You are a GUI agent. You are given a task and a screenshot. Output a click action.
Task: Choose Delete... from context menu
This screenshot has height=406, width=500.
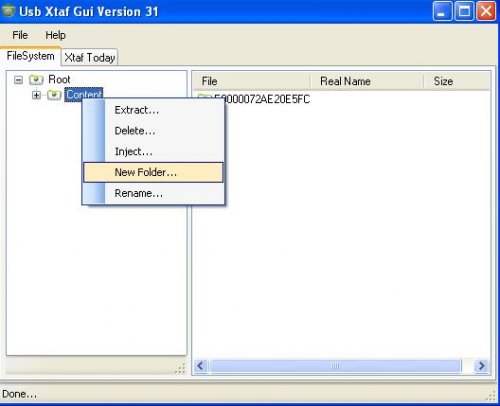[x=153, y=131]
